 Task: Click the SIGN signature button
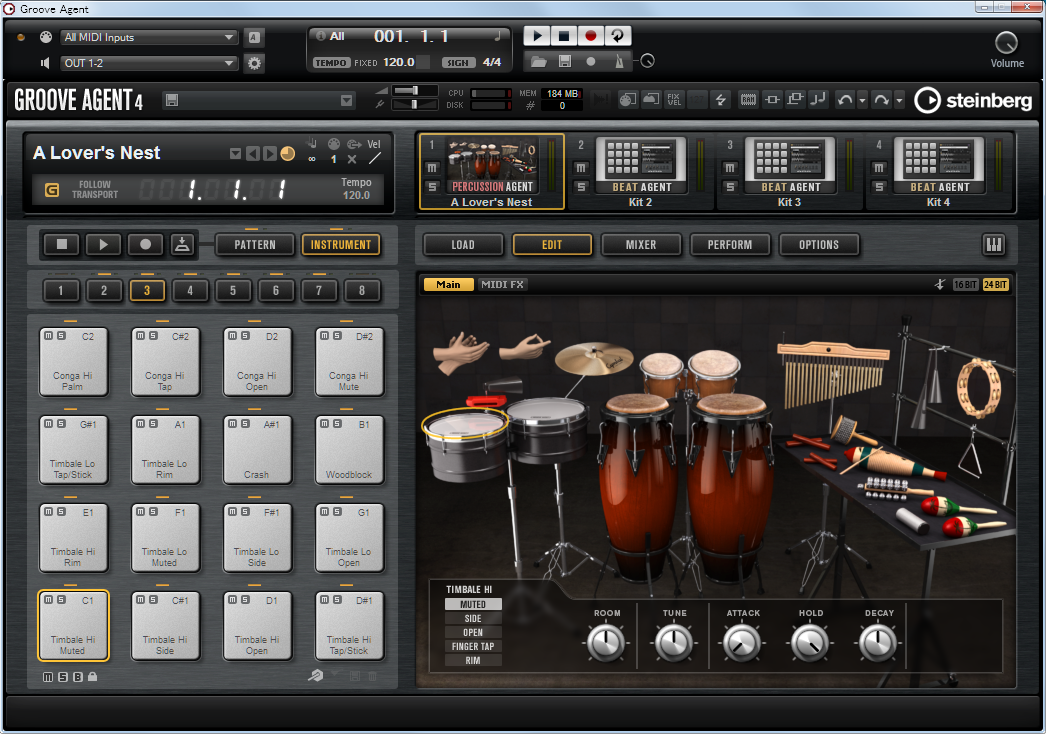458,63
